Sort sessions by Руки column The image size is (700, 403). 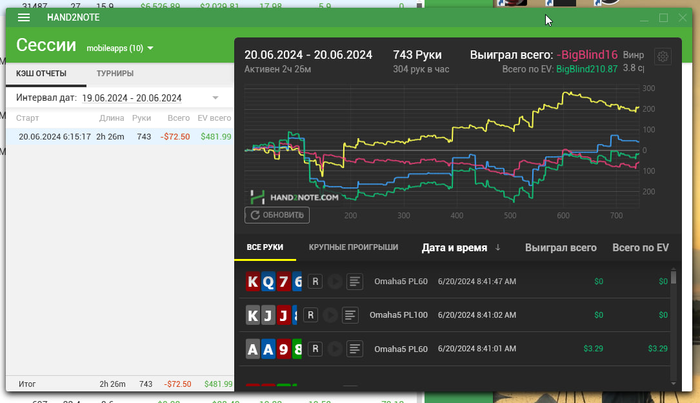142,118
